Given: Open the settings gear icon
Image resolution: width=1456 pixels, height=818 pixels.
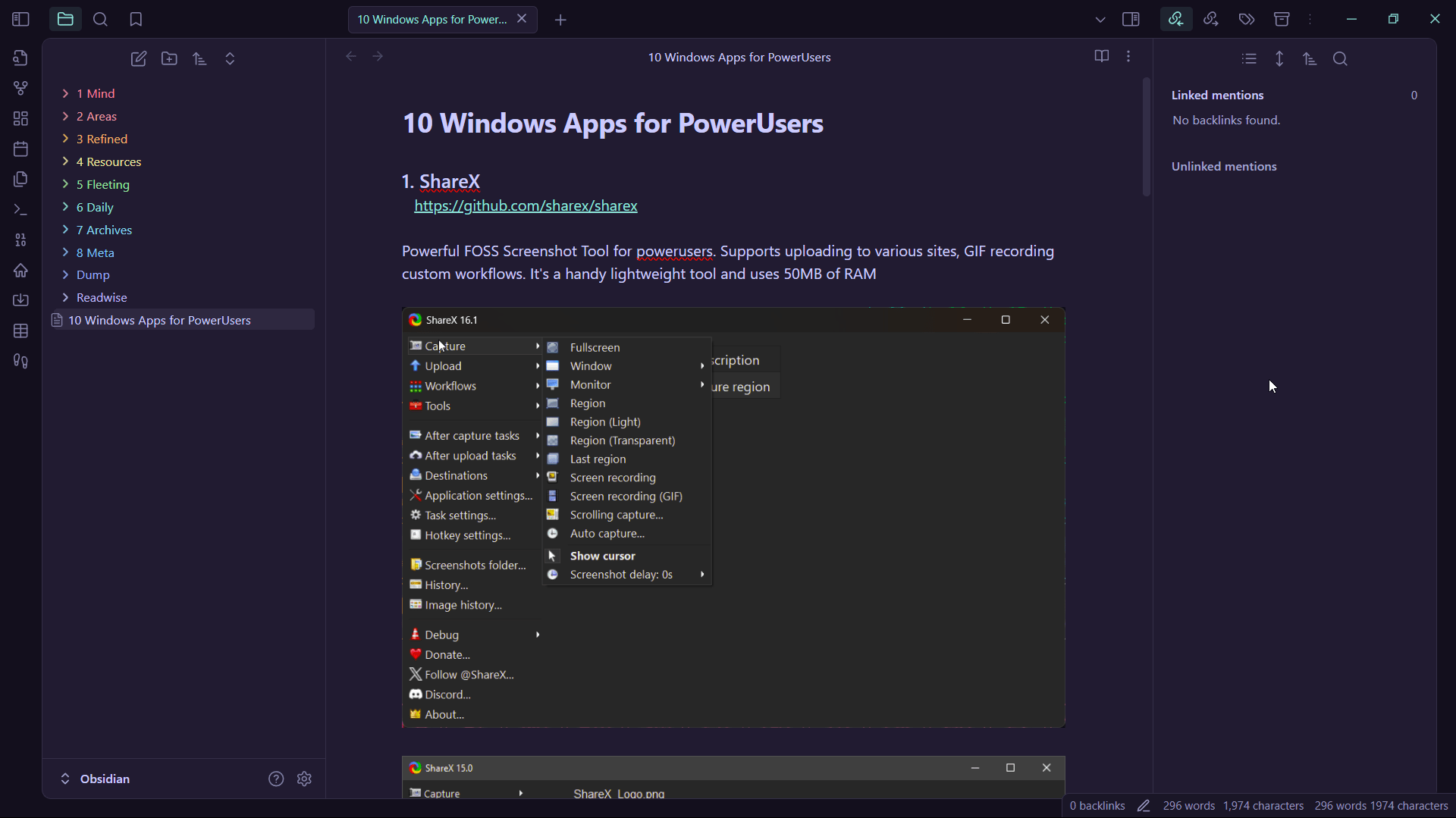Looking at the screenshot, I should point(305,779).
